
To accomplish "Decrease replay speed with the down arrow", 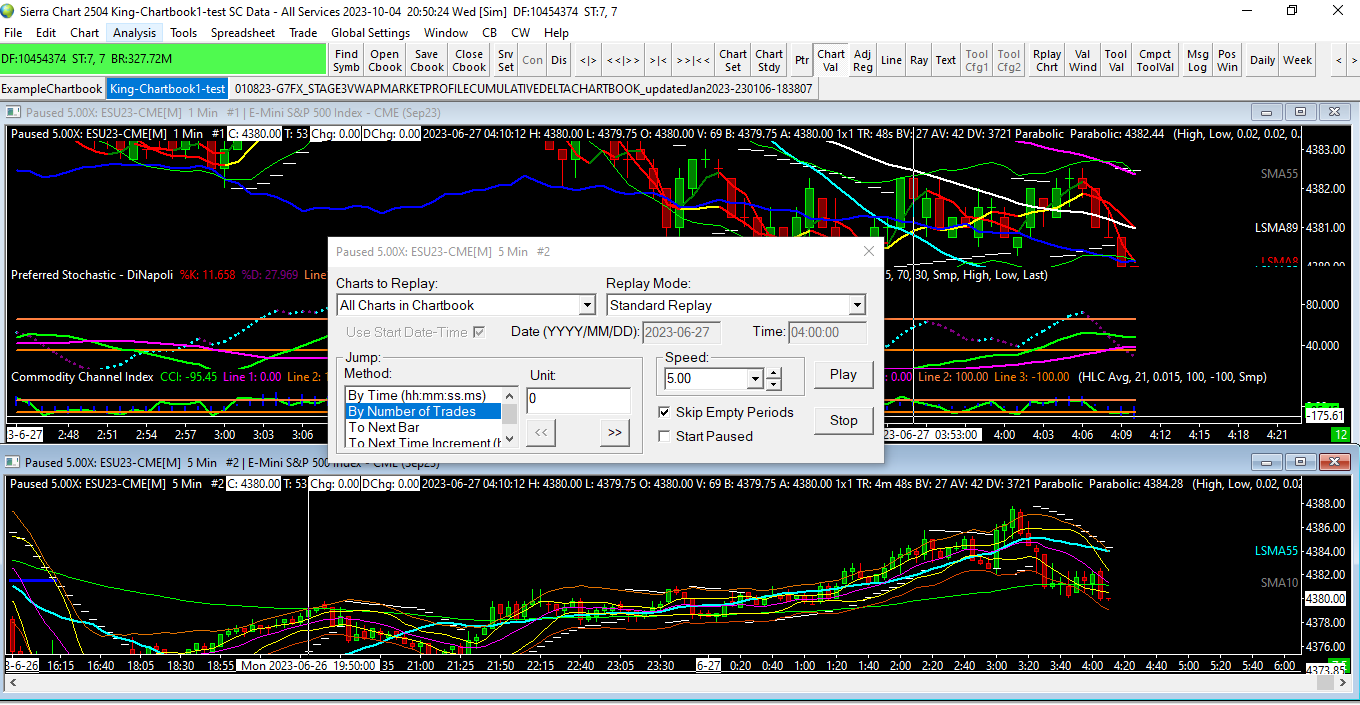I will 773,385.
